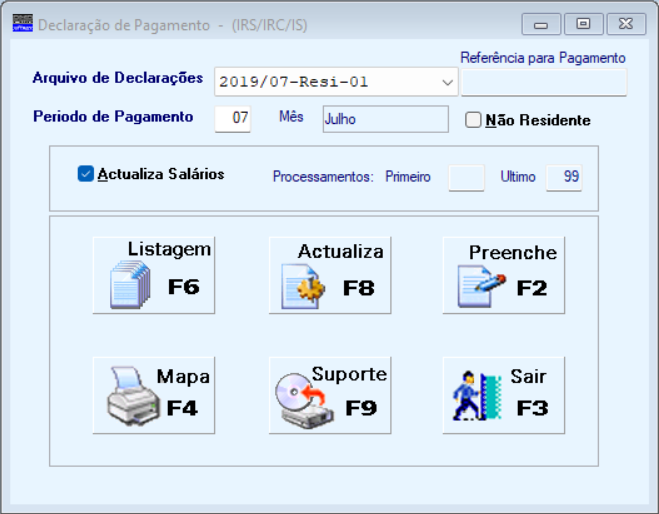Viewport: 659px width, 514px height.
Task: Click the Periodo de Pagamento label
Action: pyautogui.click(x=113, y=117)
